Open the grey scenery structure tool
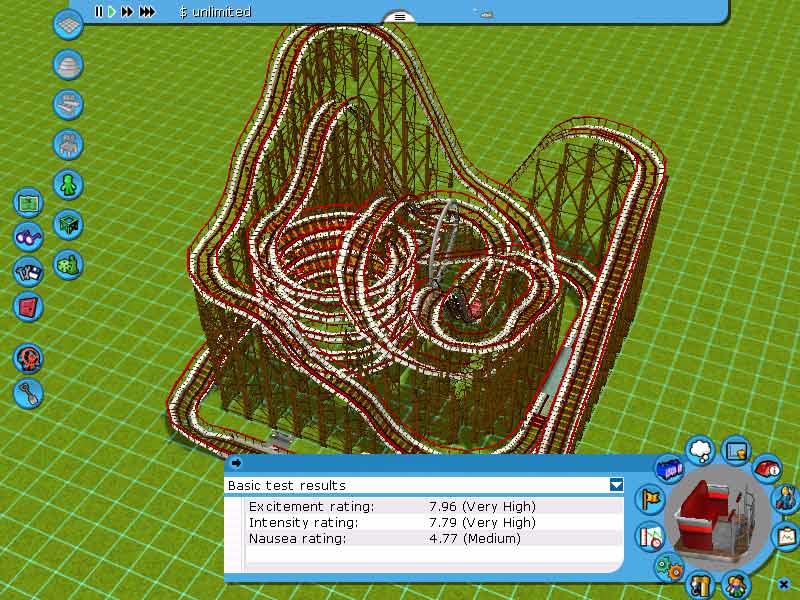 (68, 144)
